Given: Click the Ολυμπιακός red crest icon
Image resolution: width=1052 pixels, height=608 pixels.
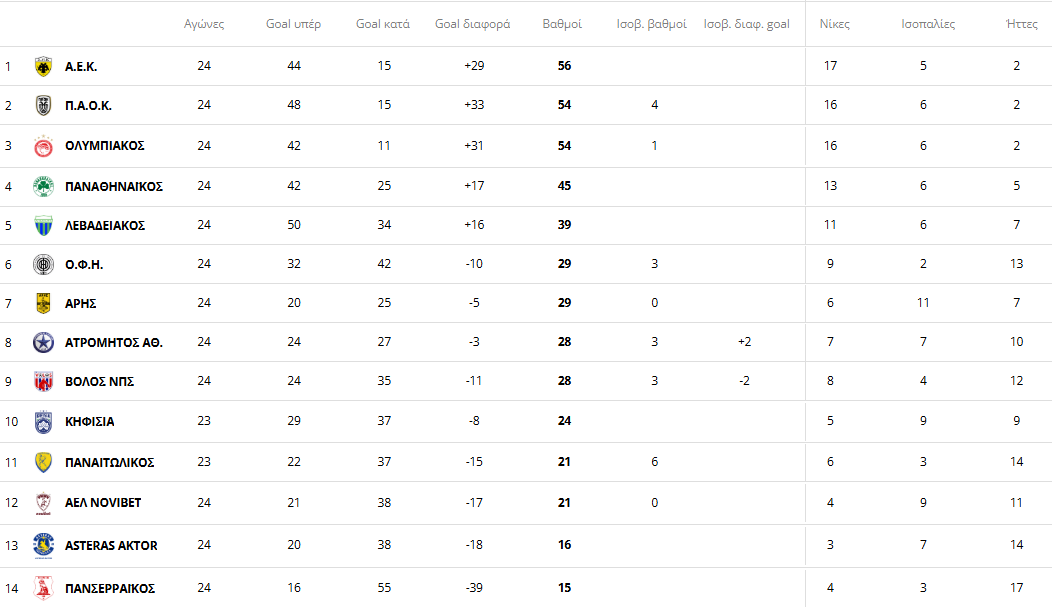Looking at the screenshot, I should coord(42,146).
